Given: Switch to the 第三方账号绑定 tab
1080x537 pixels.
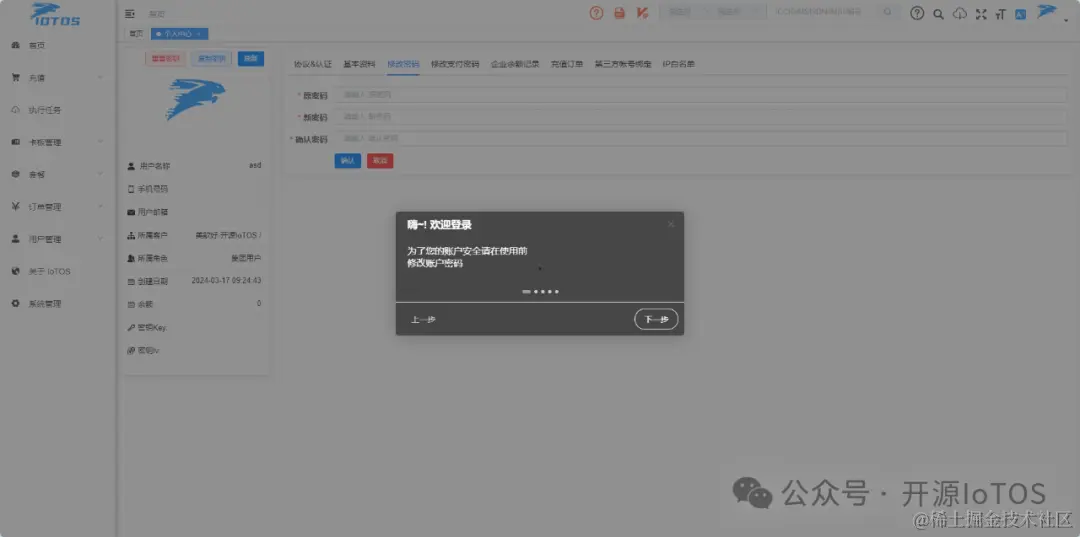Looking at the screenshot, I should click(623, 64).
